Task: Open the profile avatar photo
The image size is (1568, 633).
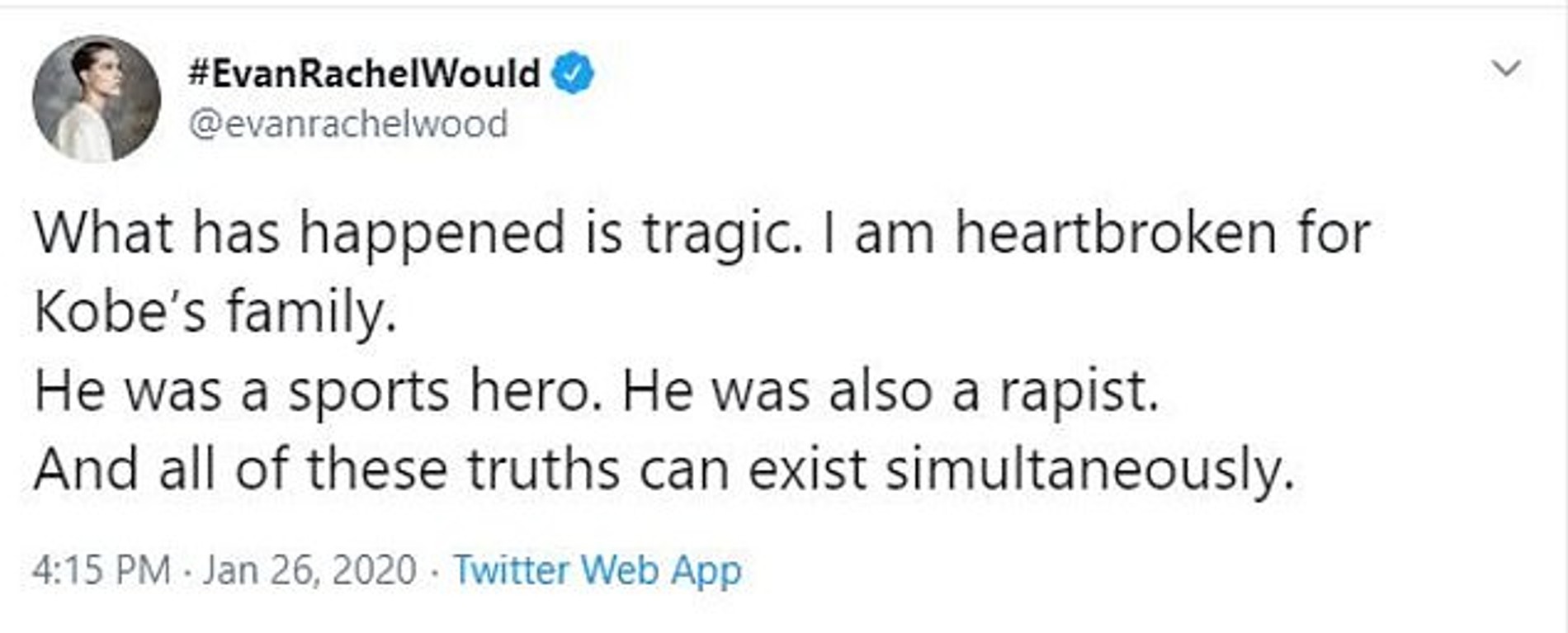Action: pos(97,99)
